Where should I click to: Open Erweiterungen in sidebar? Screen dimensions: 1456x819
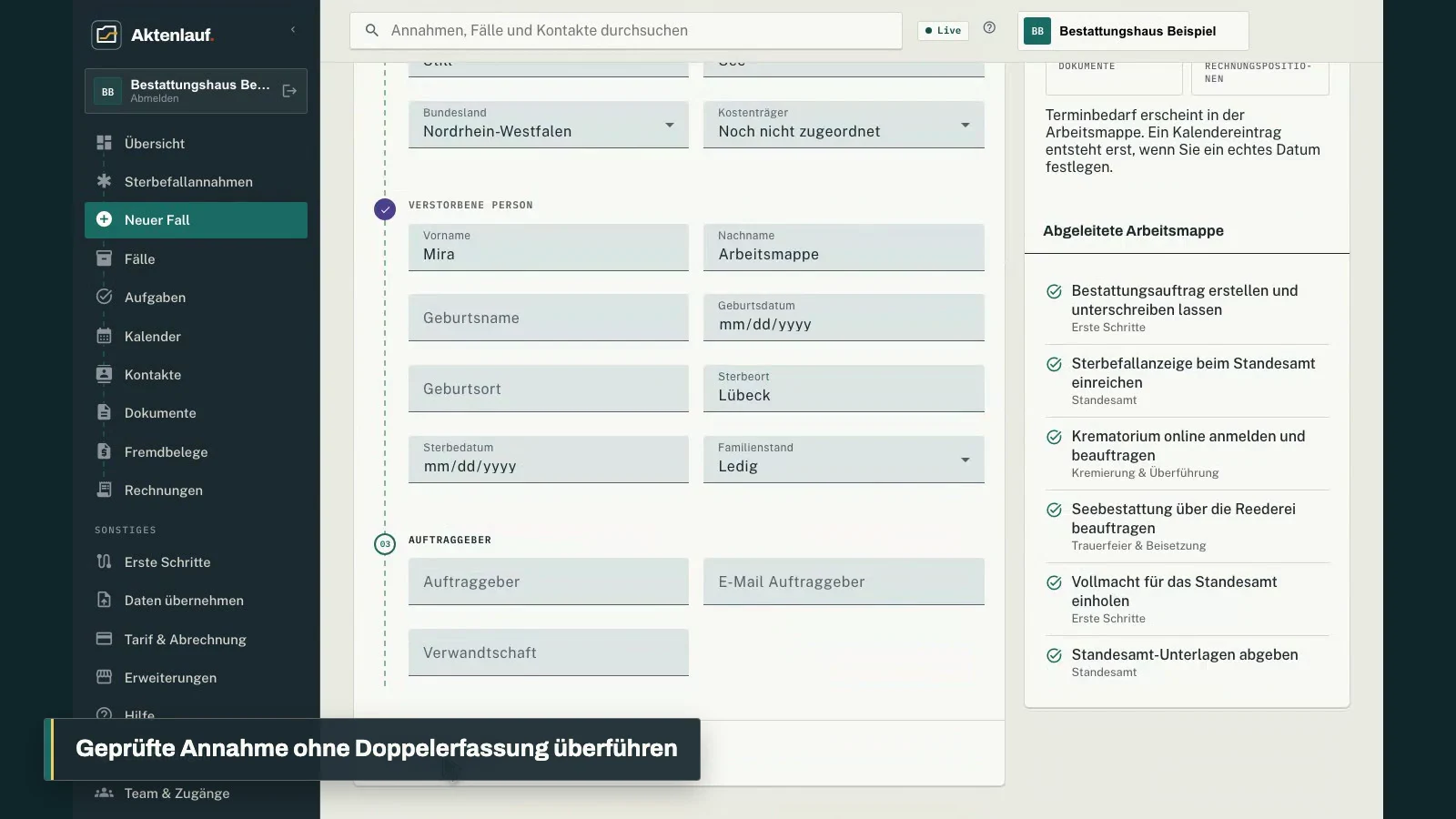coord(196,677)
